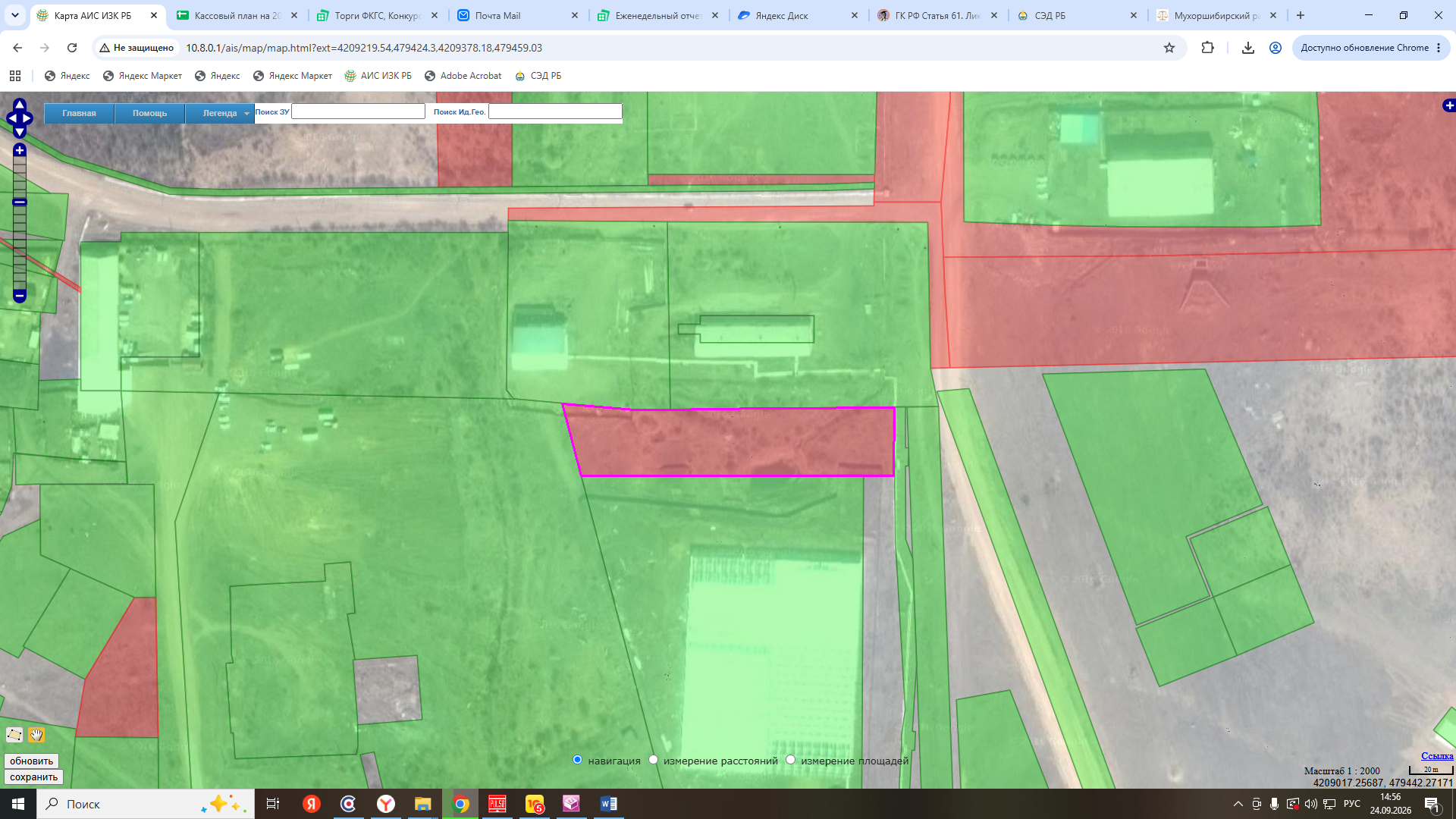Activate the hand pan tool
This screenshot has width=1456, height=819.
(36, 735)
